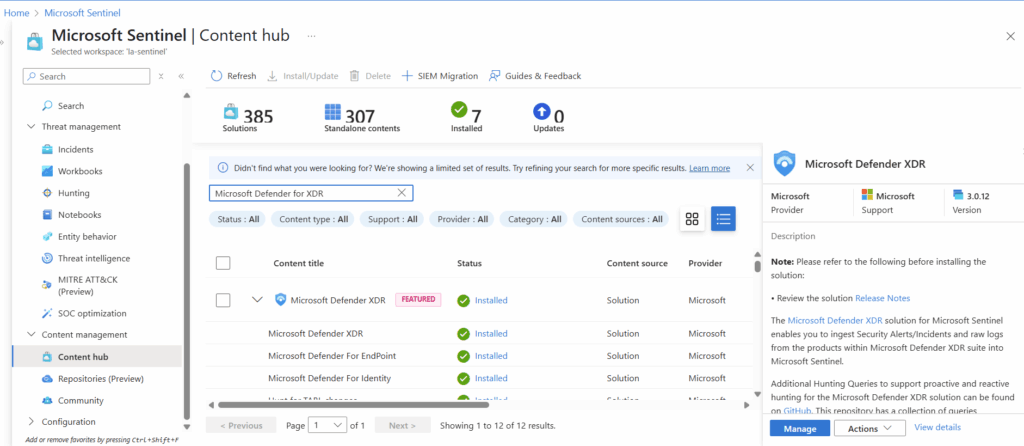Sort by Status column header
This screenshot has height=446, width=1024.
(x=470, y=263)
